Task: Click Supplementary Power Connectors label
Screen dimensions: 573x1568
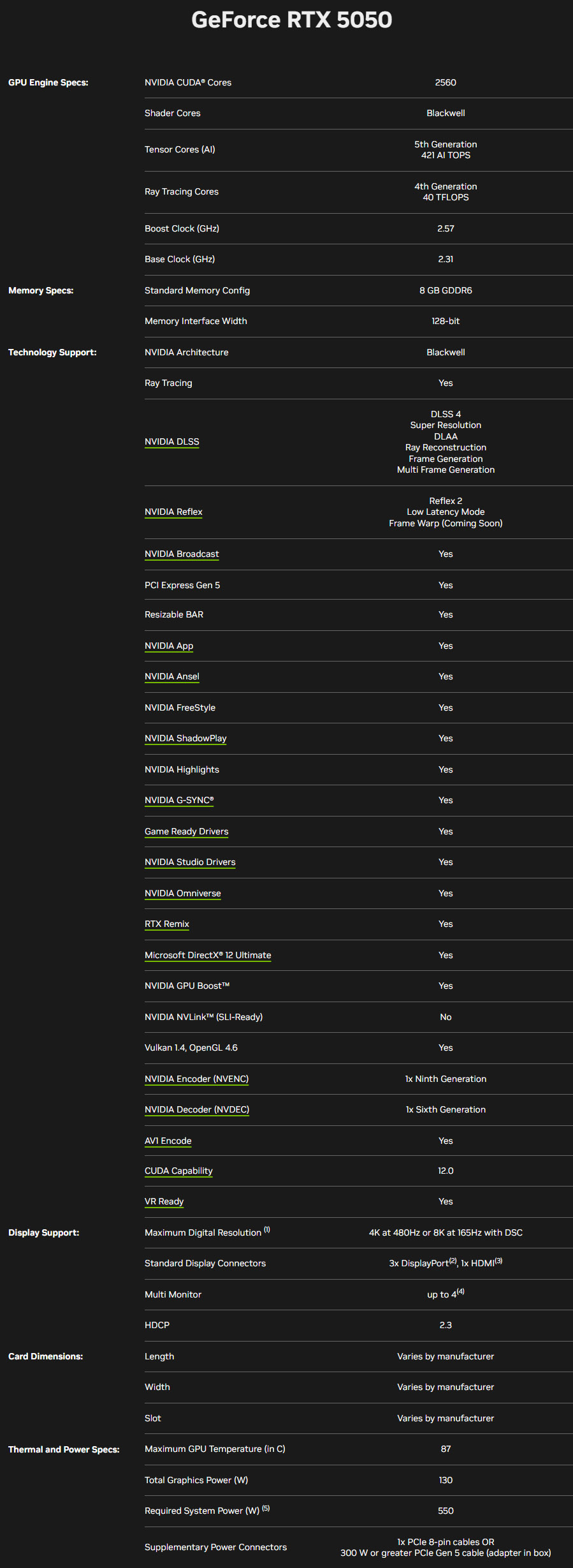Action: tap(215, 1547)
